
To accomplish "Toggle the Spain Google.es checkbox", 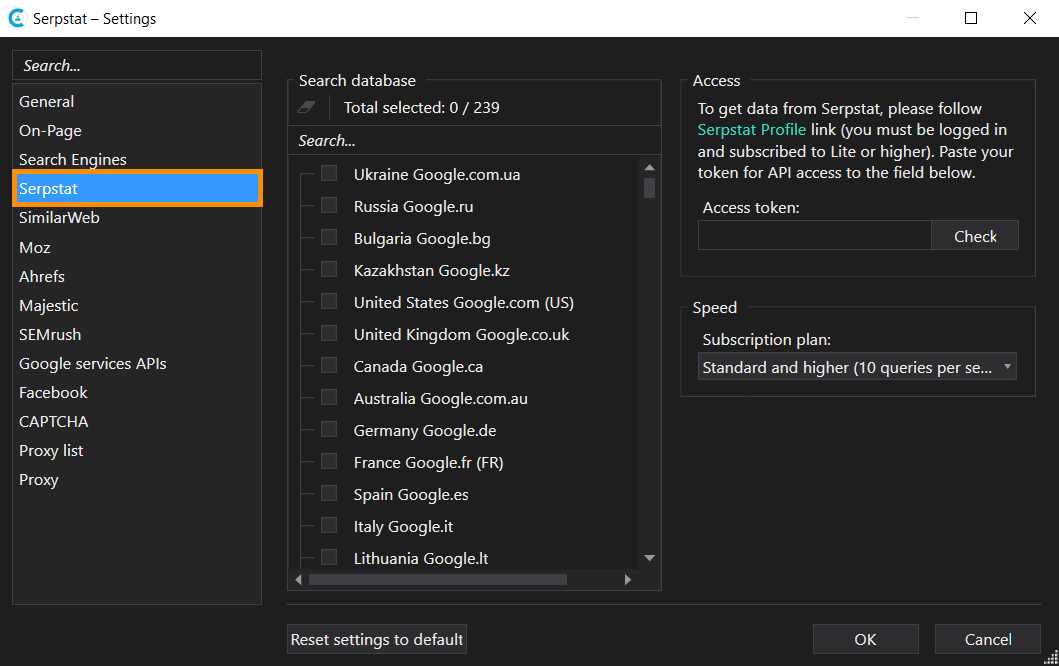I will click(329, 494).
